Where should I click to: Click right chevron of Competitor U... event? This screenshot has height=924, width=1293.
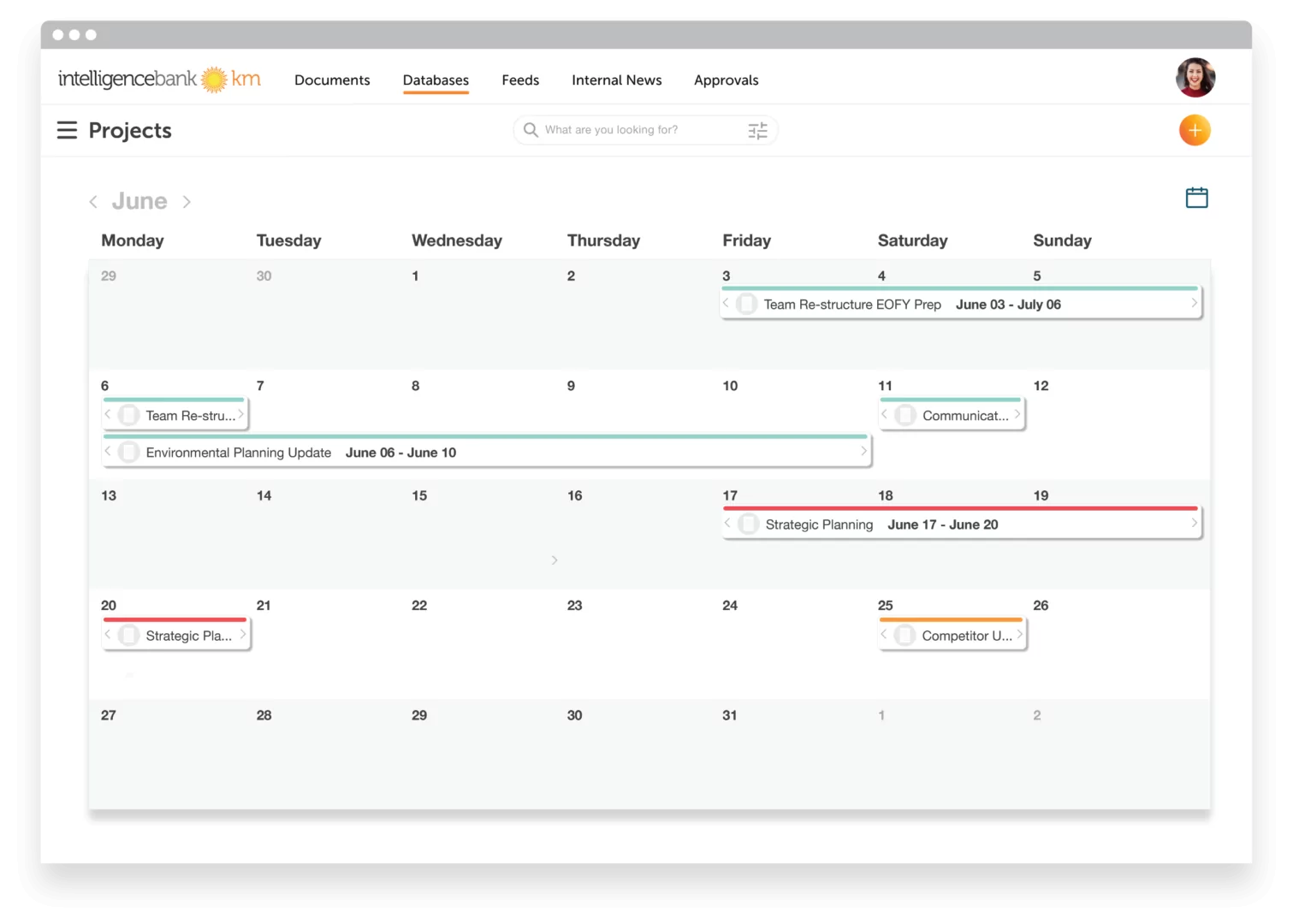(1019, 634)
